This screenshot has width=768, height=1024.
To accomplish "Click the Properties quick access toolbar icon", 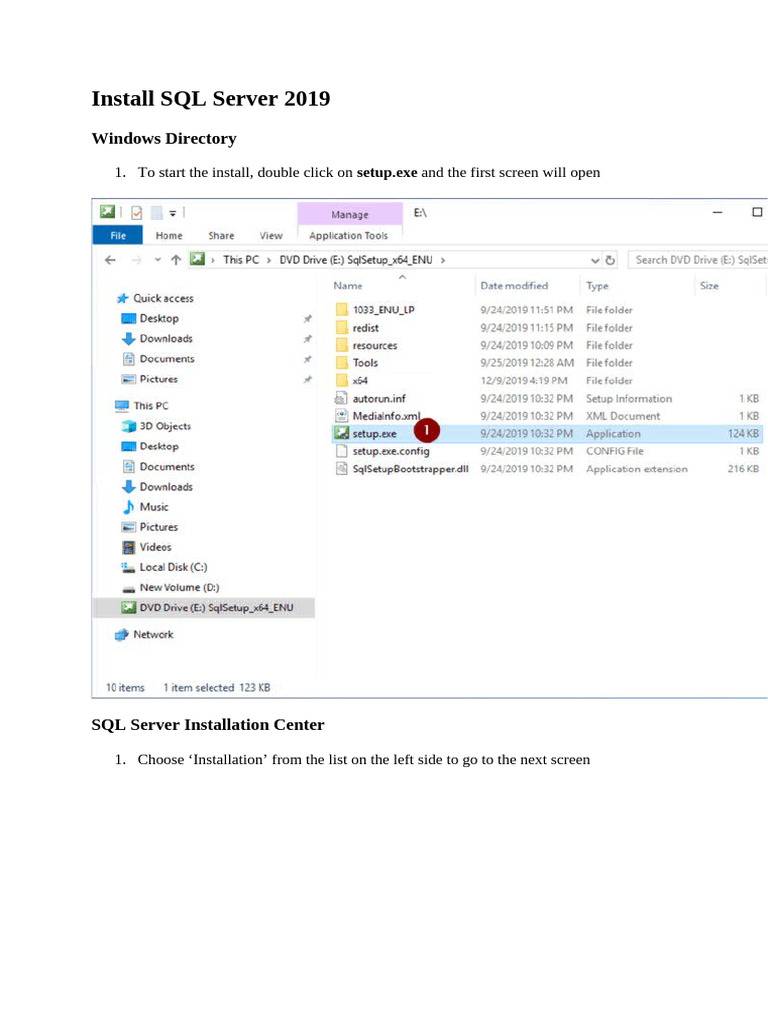I will tap(137, 213).
